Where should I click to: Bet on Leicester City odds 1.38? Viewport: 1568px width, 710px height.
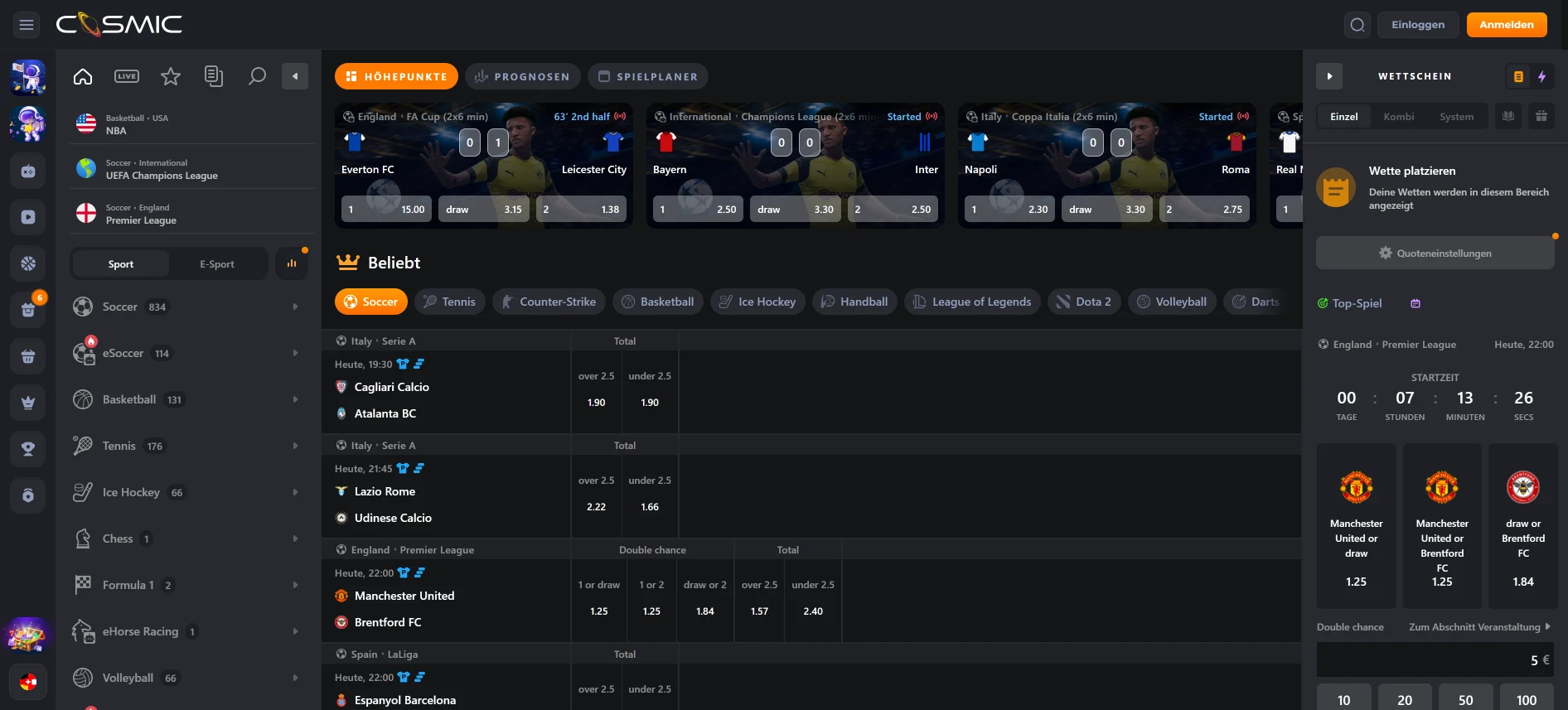(582, 209)
